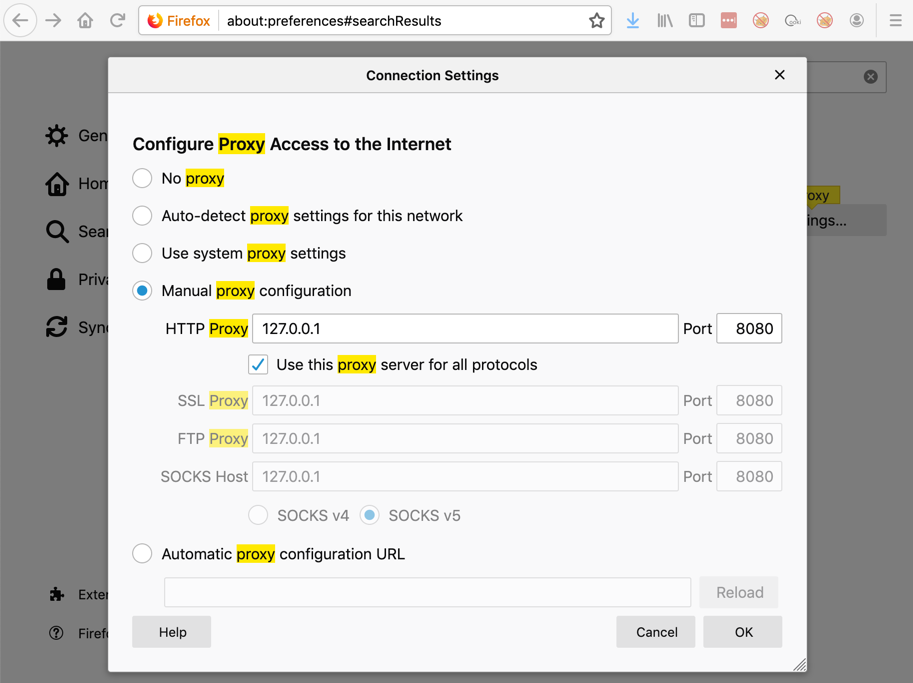Click the automatic proxy configuration URL box
913x683 pixels.
click(x=427, y=592)
